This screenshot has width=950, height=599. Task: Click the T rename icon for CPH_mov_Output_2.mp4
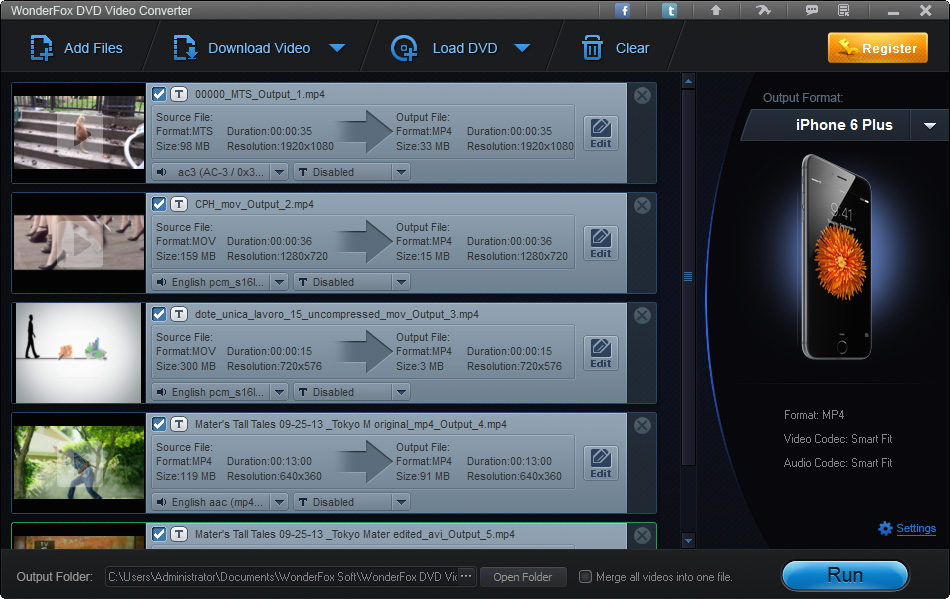point(178,204)
